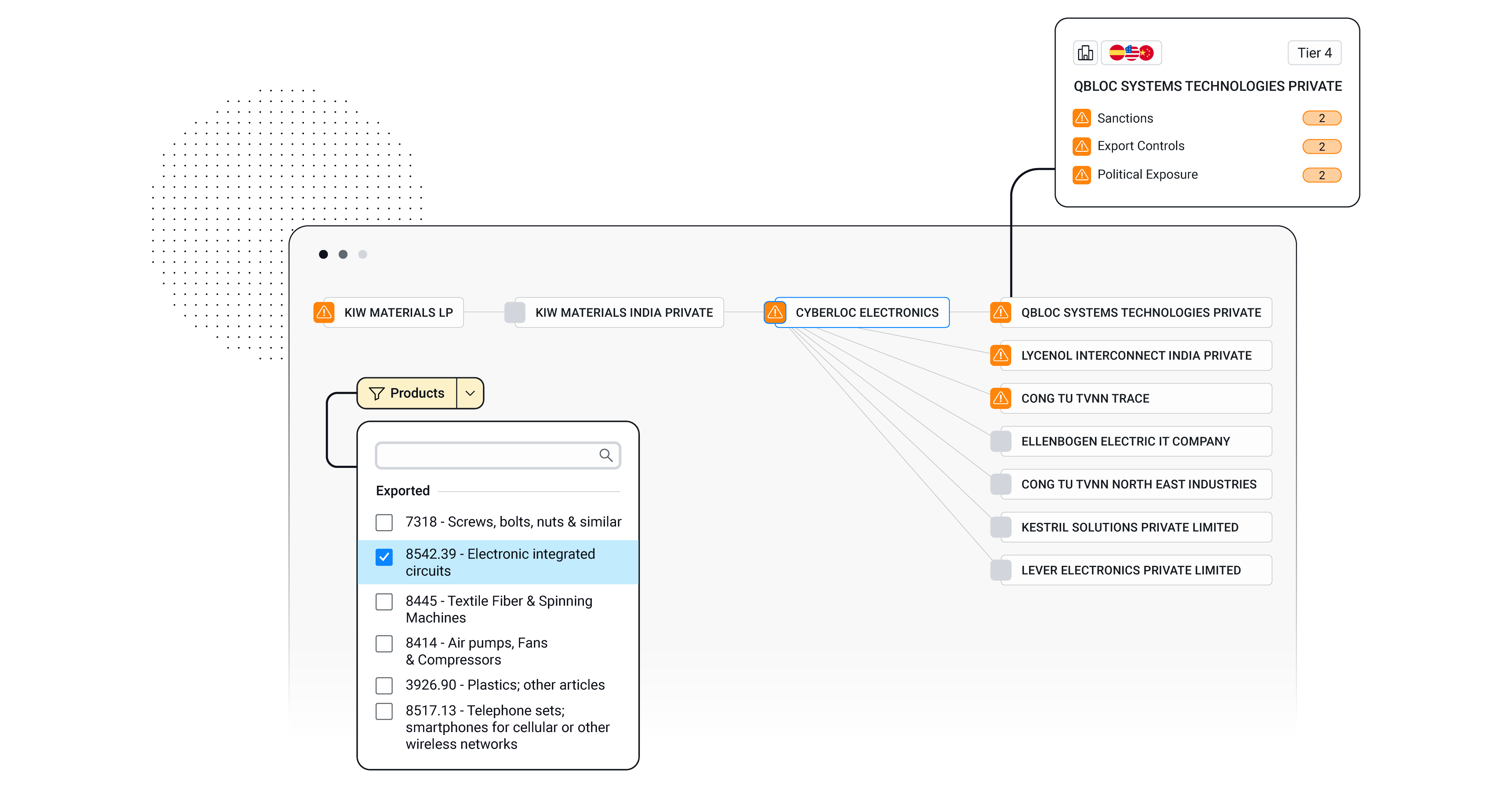The image size is (1512, 791).
Task: Click grey status square beside ELLENBOGEN ELECTRIC IT COMPANY
Action: pyautogui.click(x=1001, y=441)
